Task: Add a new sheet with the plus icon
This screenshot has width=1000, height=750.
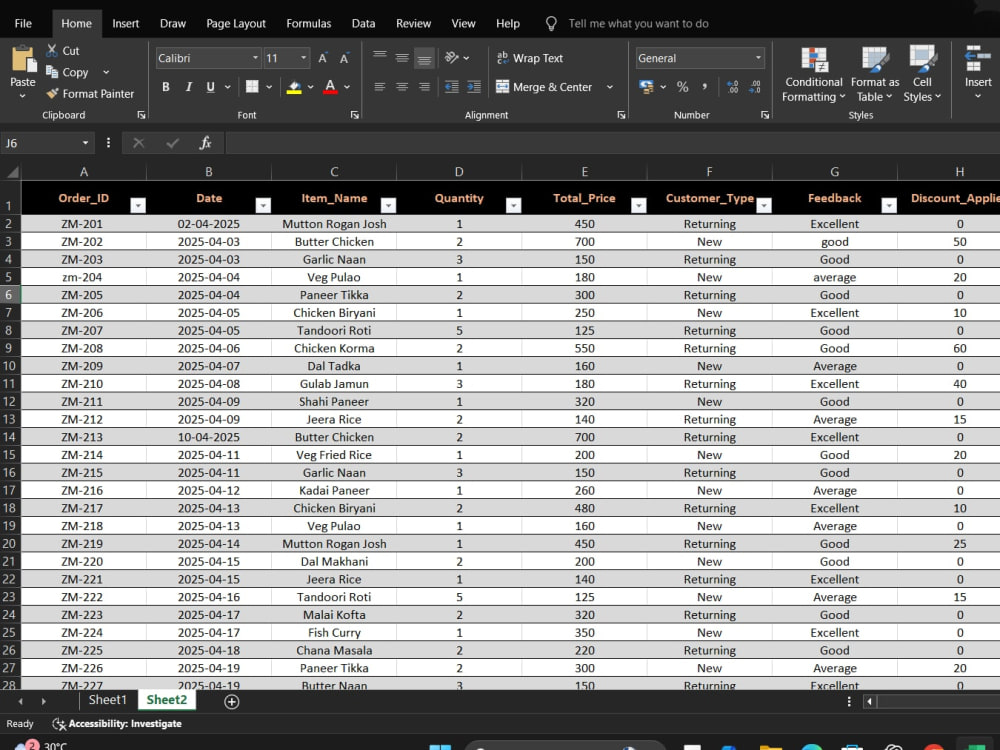Action: click(232, 702)
